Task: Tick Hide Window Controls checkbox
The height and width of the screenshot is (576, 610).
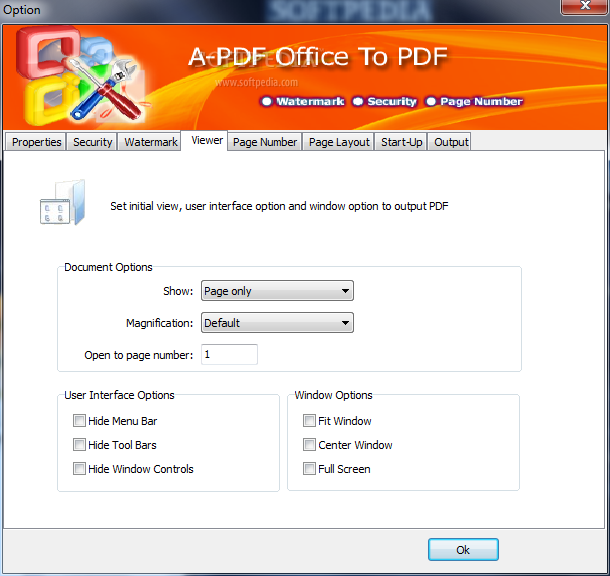Action: [x=79, y=469]
